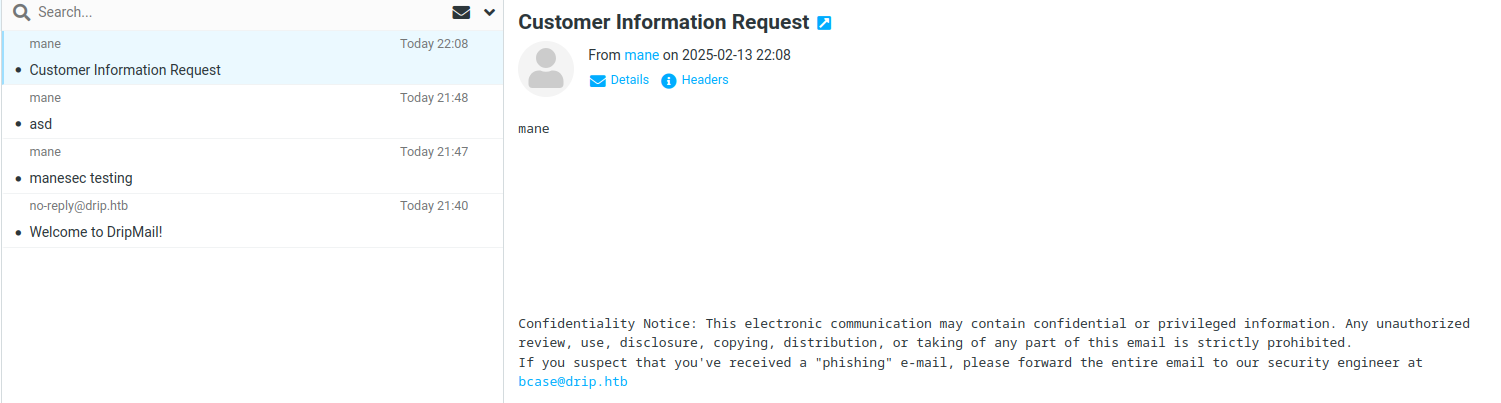Click the Headers info icon
1501x403 pixels.
tap(669, 81)
